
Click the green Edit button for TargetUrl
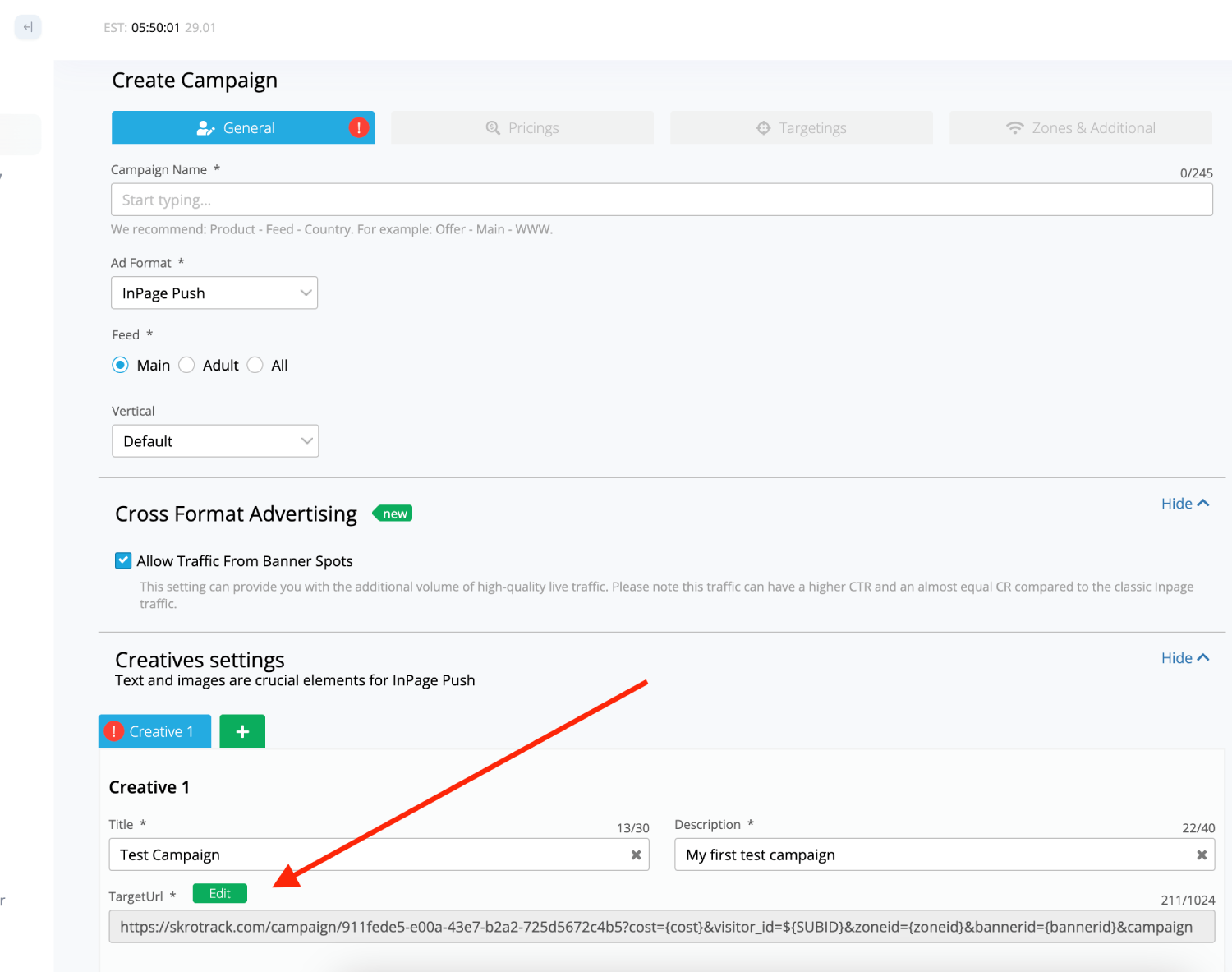coord(220,893)
